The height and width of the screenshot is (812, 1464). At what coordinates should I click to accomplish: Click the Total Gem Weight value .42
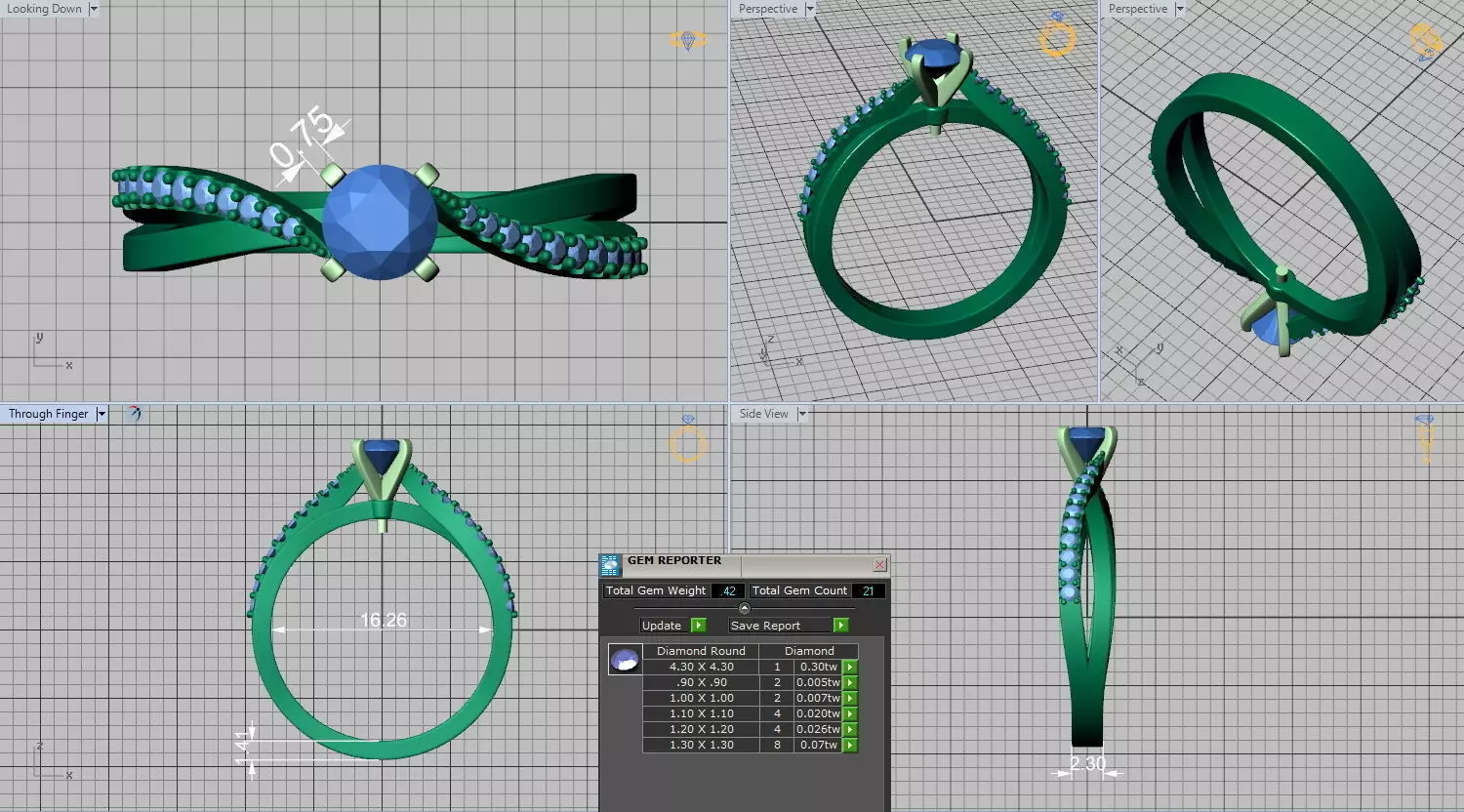click(x=728, y=590)
